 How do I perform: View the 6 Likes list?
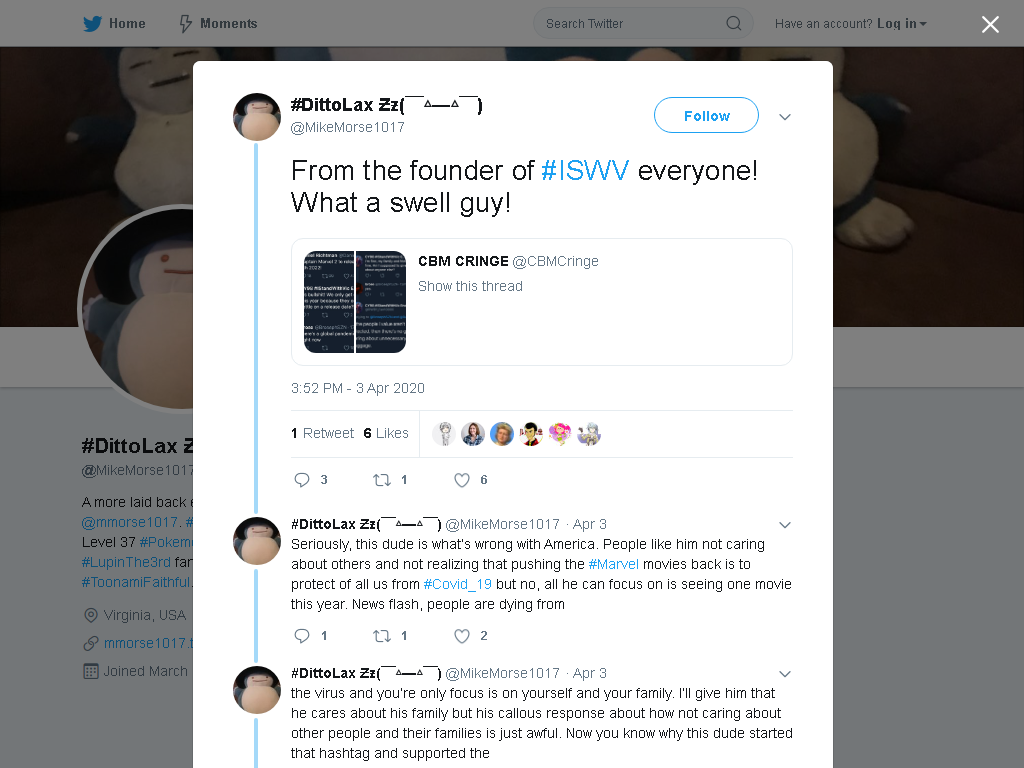pyautogui.click(x=386, y=434)
